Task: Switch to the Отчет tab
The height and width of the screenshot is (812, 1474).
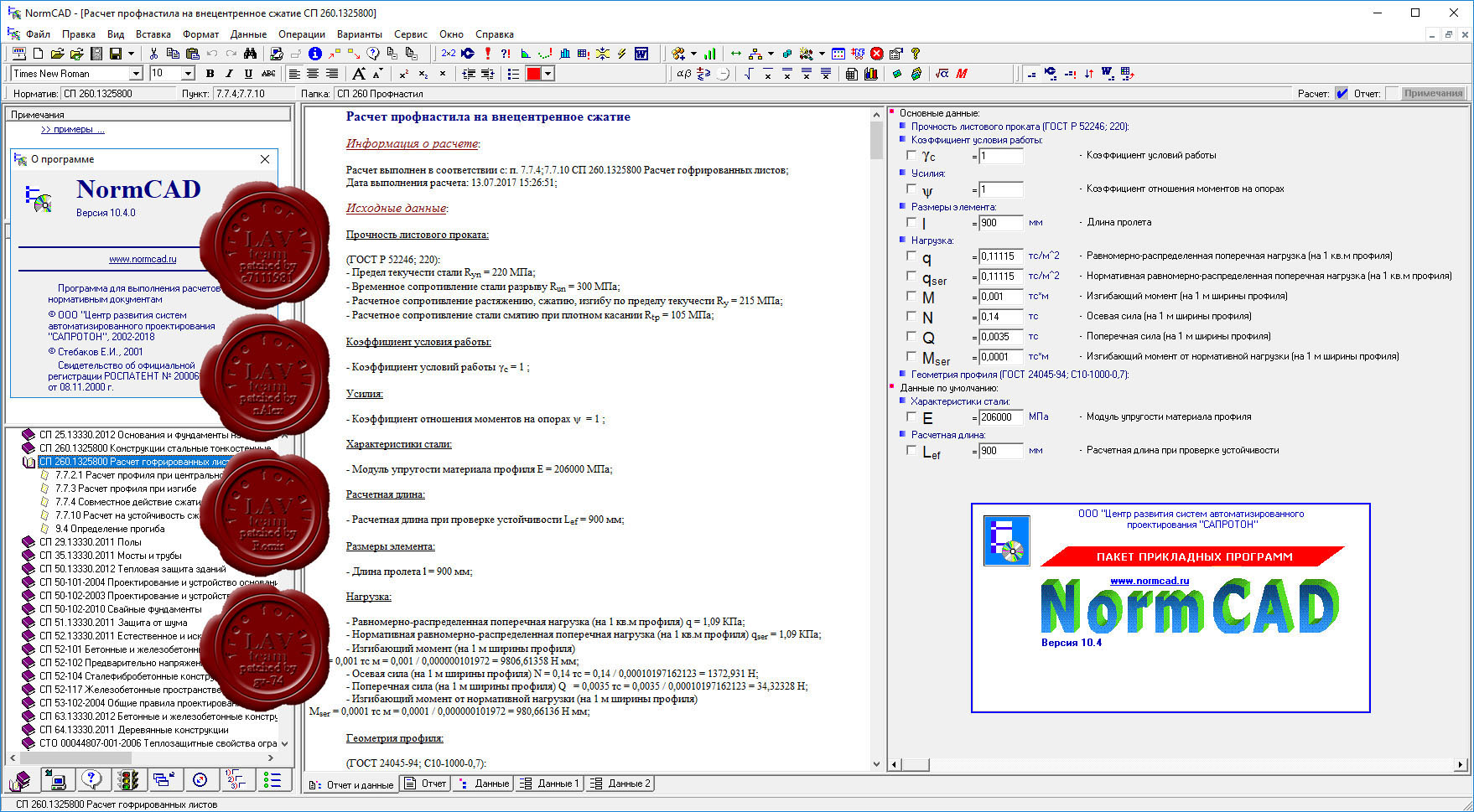Action: click(426, 784)
